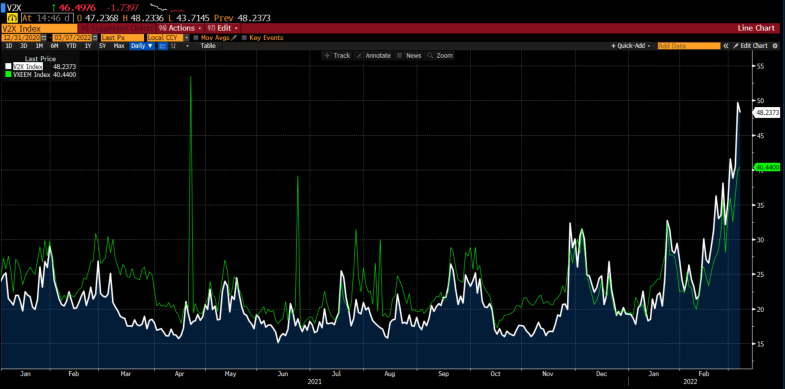The height and width of the screenshot is (389, 785).
Task: Open Suggested Charts
Action: click(x=116, y=29)
